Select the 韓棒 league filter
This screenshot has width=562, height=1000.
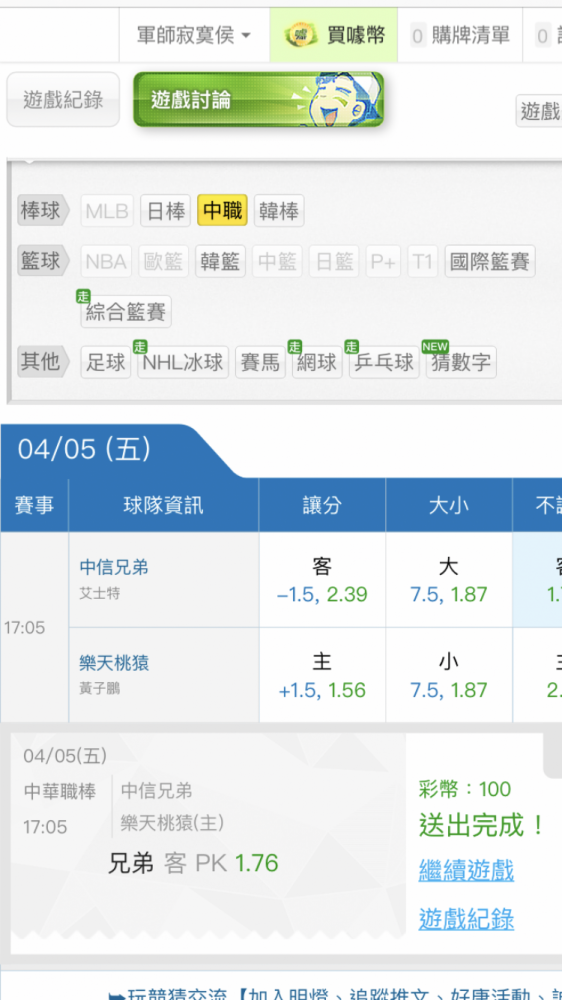[279, 210]
